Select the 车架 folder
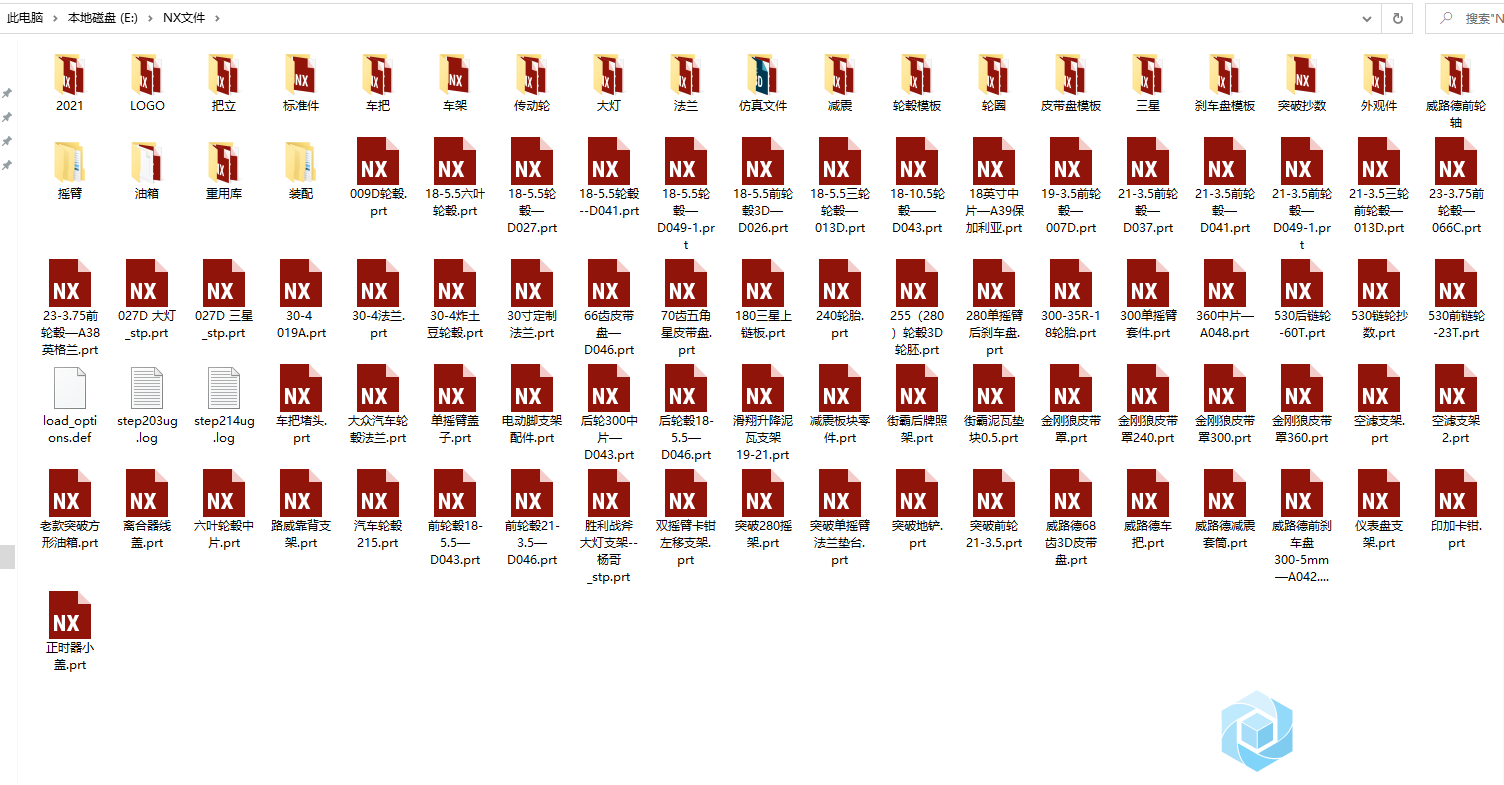1504x785 pixels. tap(455, 83)
